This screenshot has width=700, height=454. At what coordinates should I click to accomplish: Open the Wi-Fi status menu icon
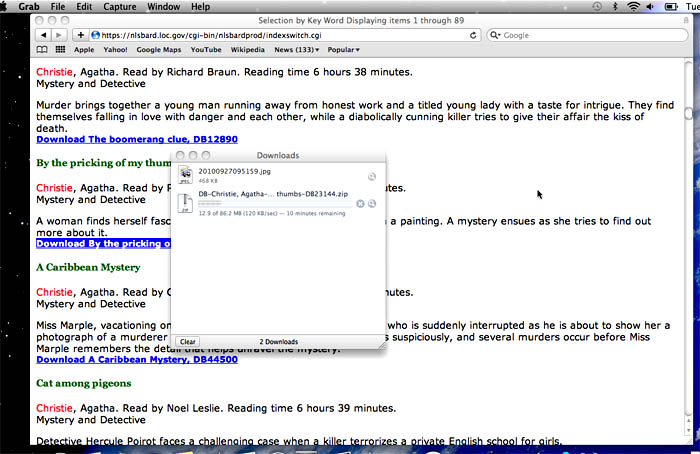pyautogui.click(x=633, y=6)
